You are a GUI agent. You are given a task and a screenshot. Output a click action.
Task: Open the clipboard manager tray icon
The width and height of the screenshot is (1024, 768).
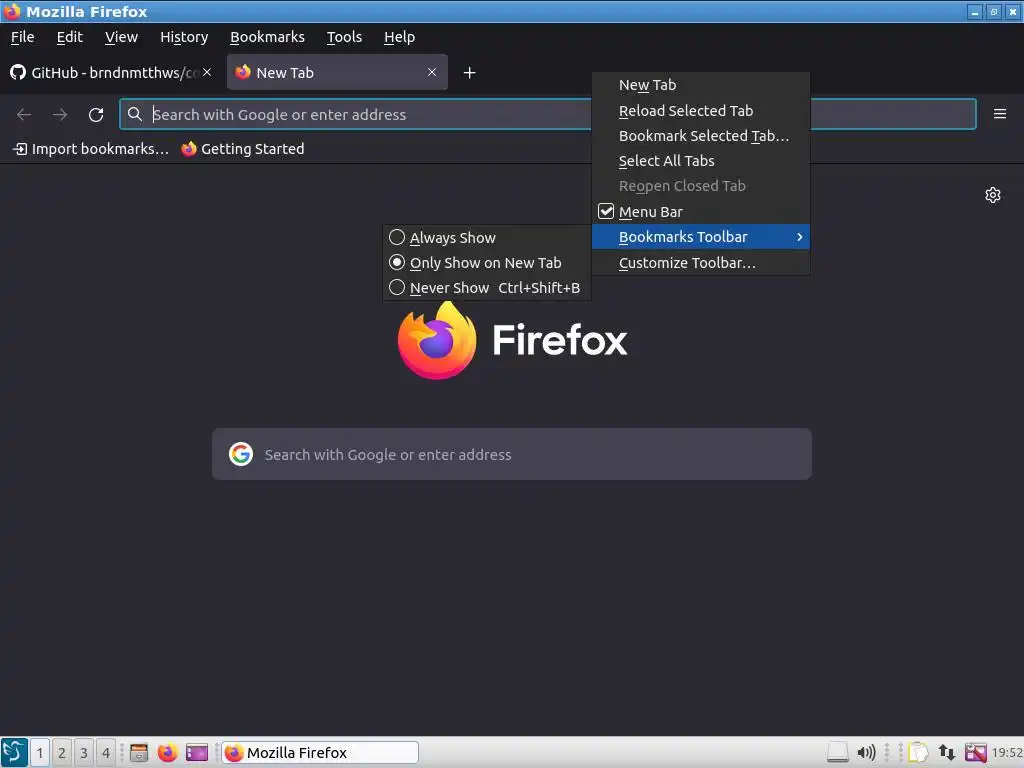click(x=918, y=752)
